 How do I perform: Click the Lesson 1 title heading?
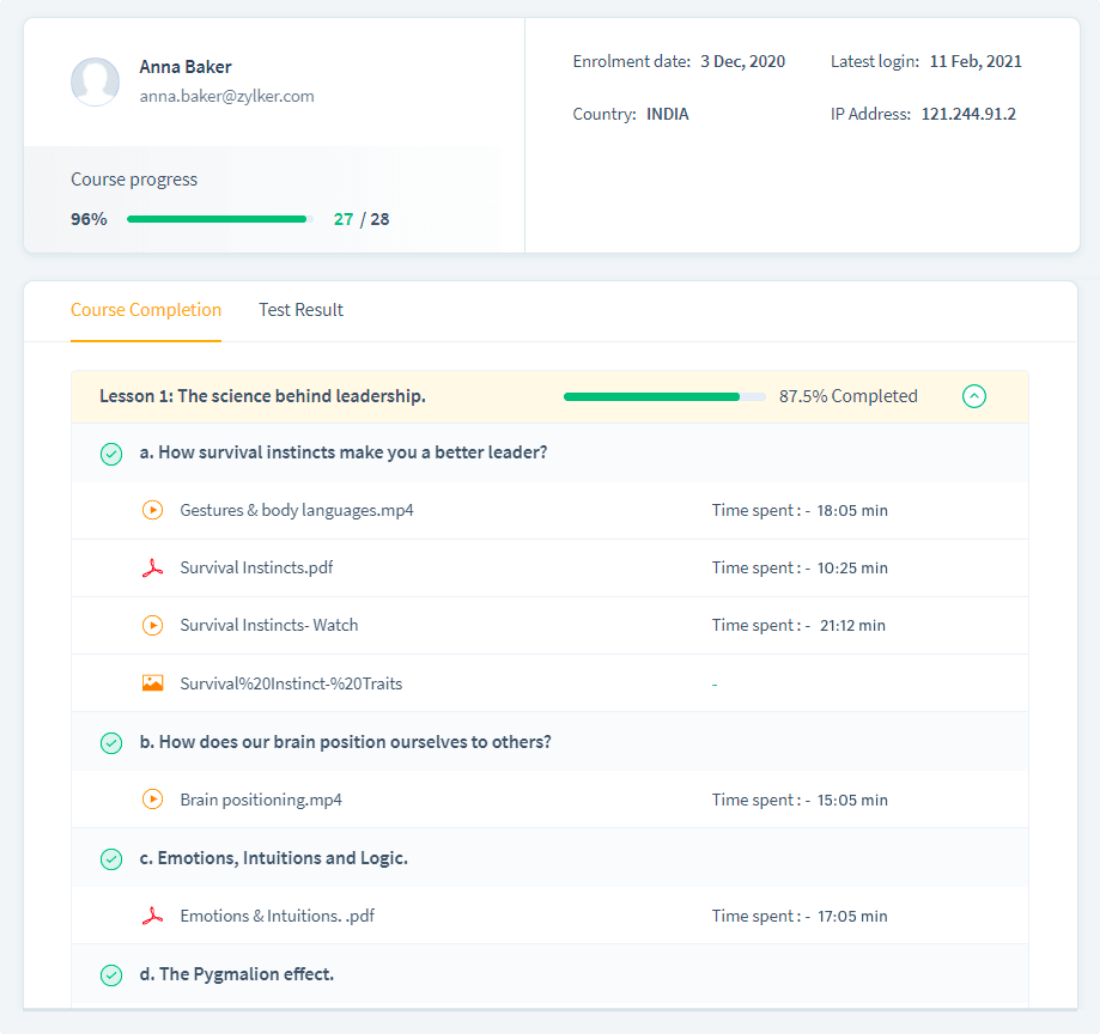262,396
